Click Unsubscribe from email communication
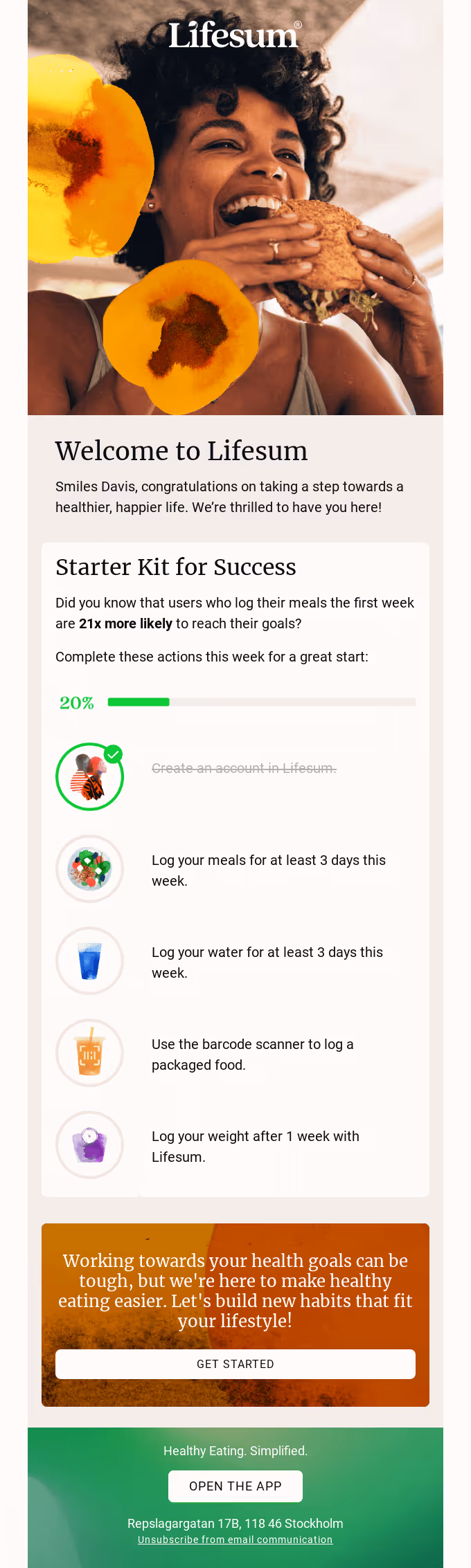Screen dimensions: 471x1568 click(x=235, y=1540)
